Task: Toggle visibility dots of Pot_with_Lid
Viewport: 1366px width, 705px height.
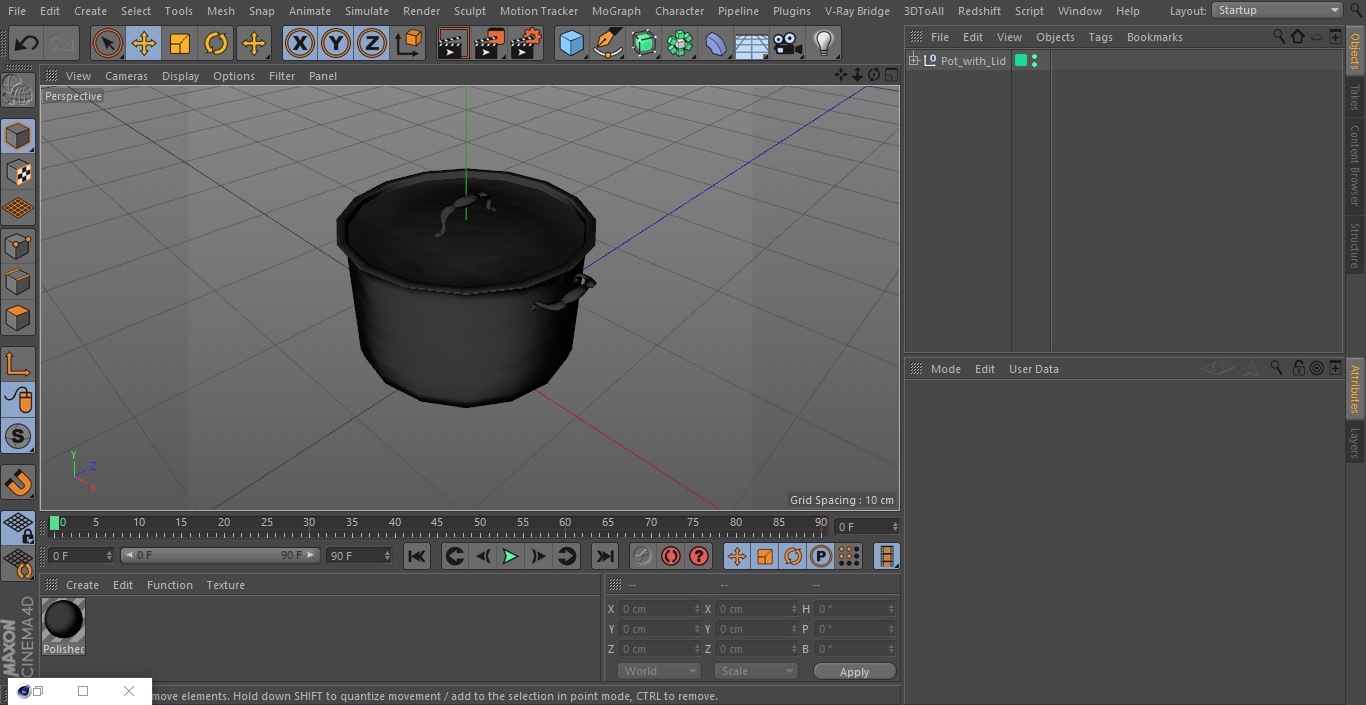Action: point(1034,61)
